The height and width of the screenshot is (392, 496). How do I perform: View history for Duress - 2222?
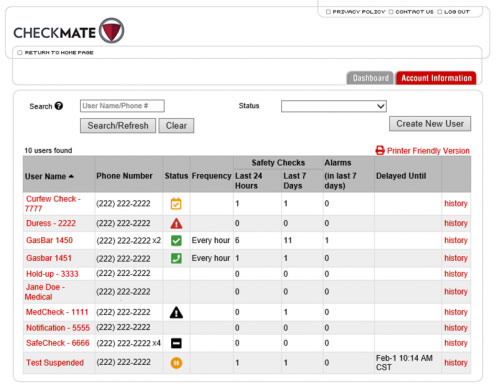point(456,223)
